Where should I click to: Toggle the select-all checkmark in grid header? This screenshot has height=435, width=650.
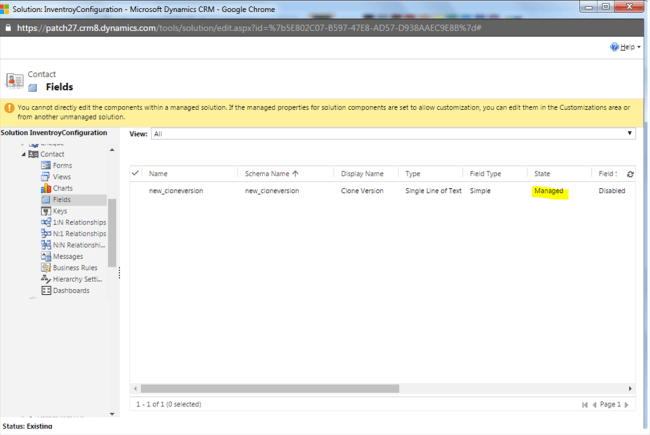pos(135,173)
